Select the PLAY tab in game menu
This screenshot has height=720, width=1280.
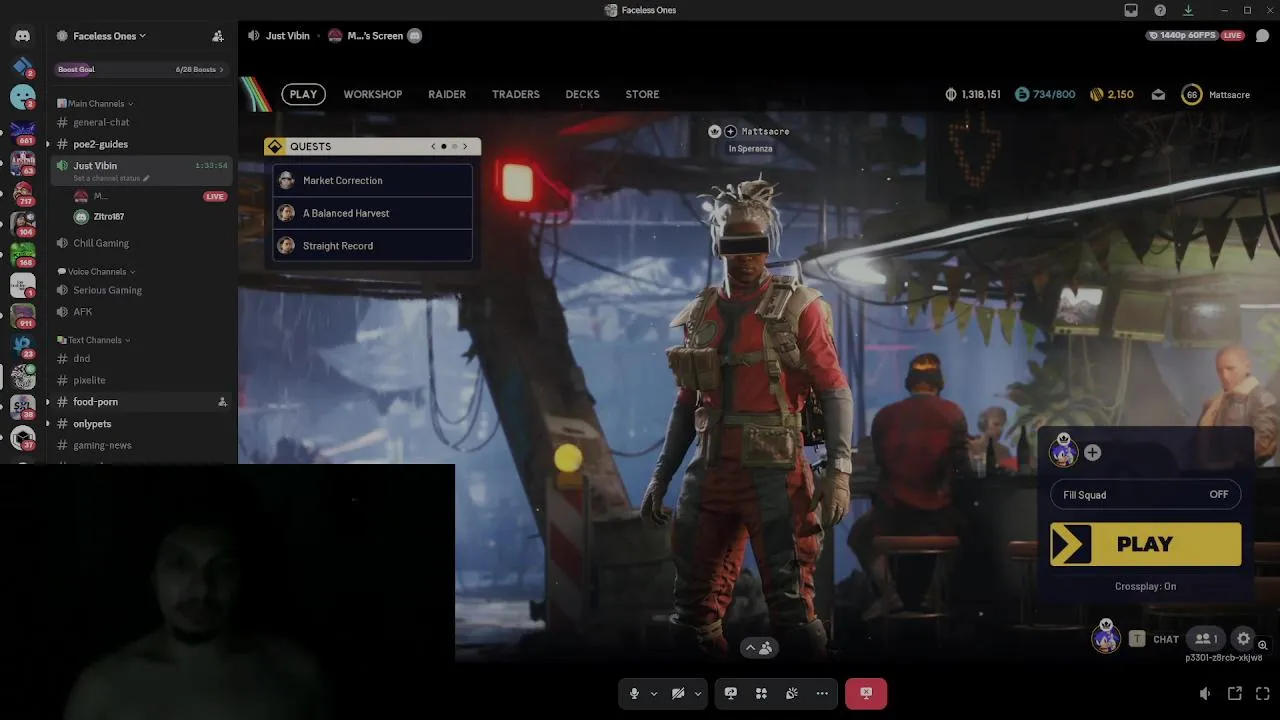click(303, 94)
